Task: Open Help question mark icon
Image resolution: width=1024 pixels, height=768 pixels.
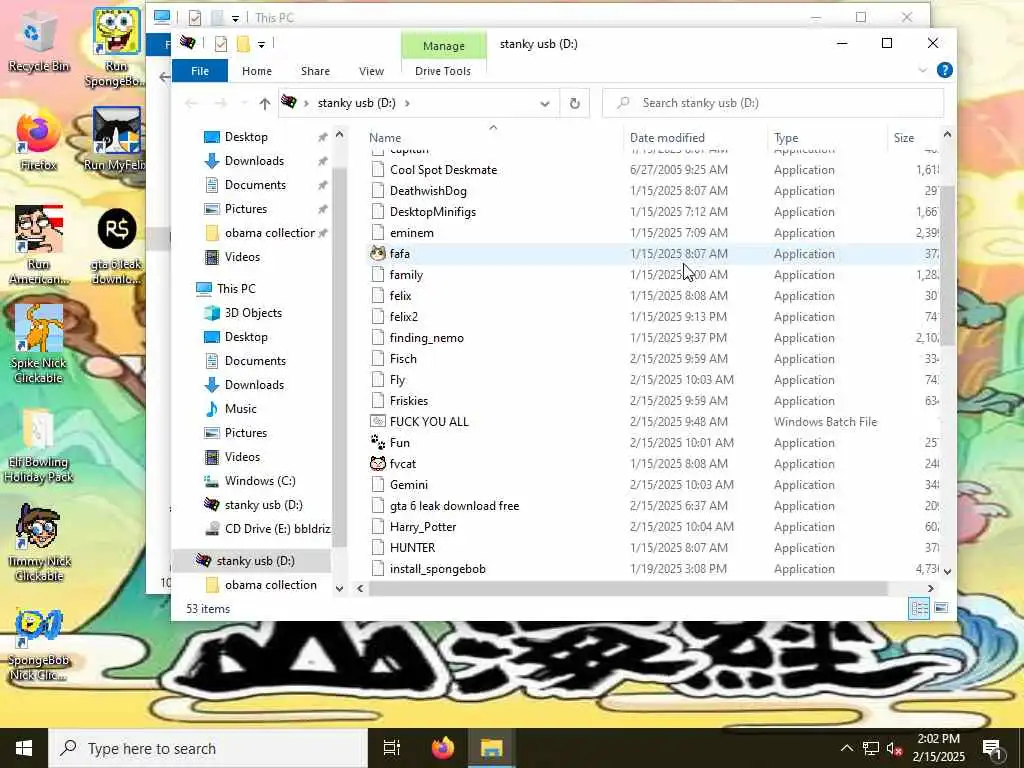Action: click(944, 71)
